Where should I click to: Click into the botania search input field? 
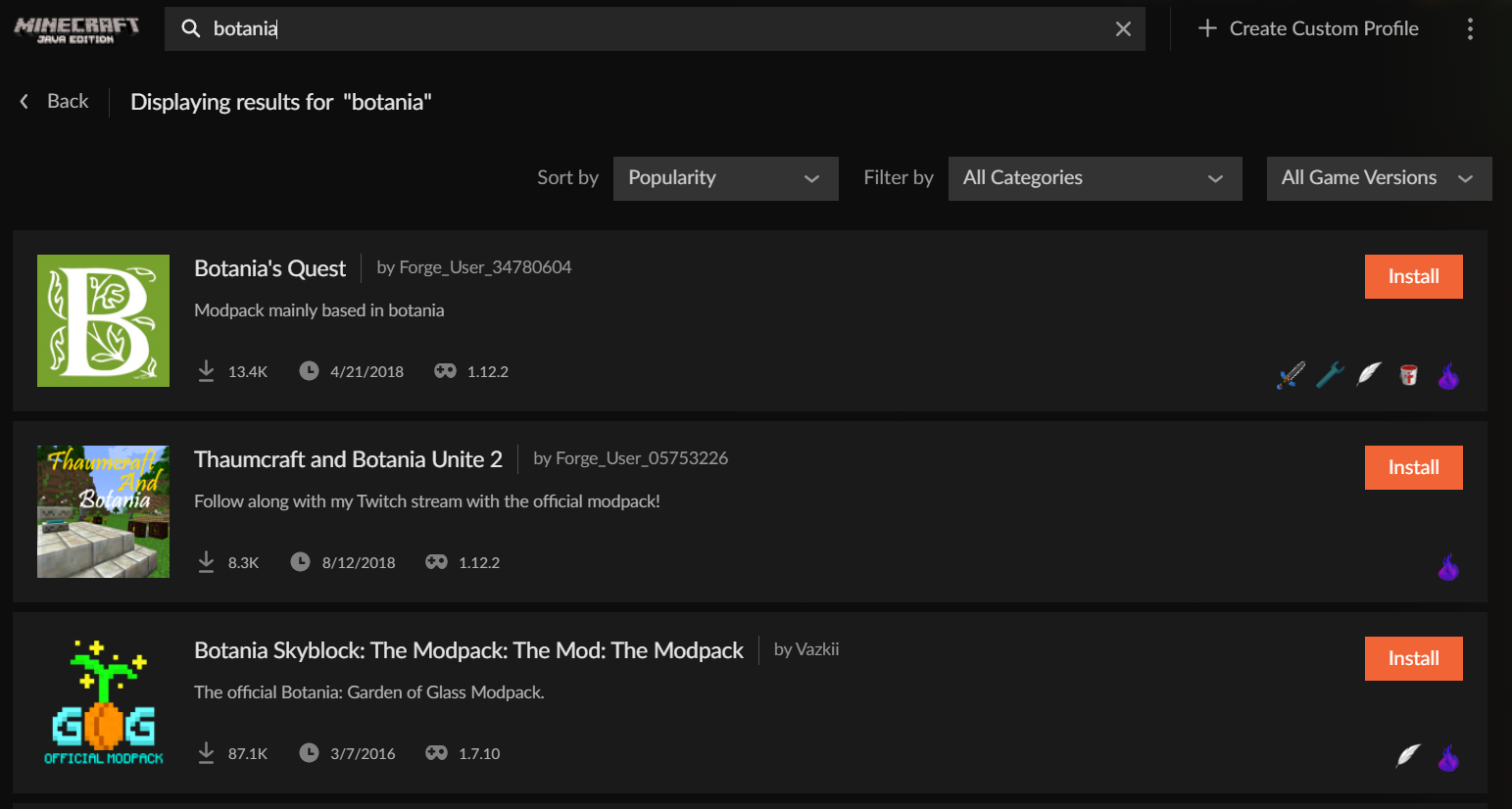[x=647, y=29]
